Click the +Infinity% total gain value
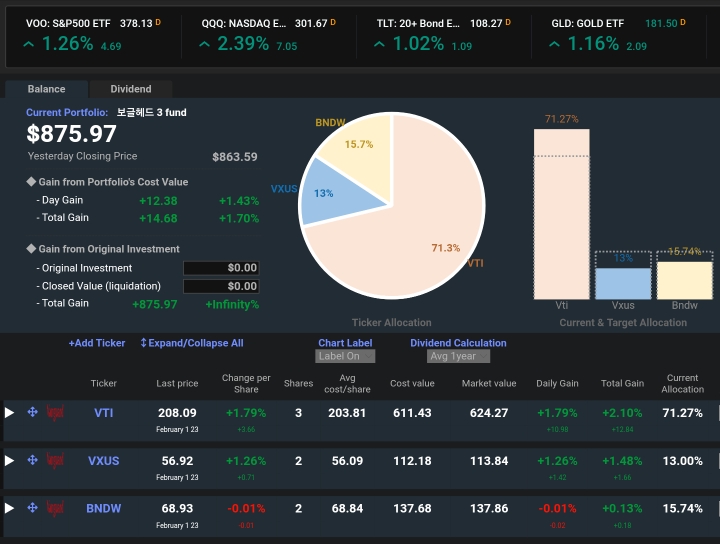720x544 pixels. coord(232,304)
